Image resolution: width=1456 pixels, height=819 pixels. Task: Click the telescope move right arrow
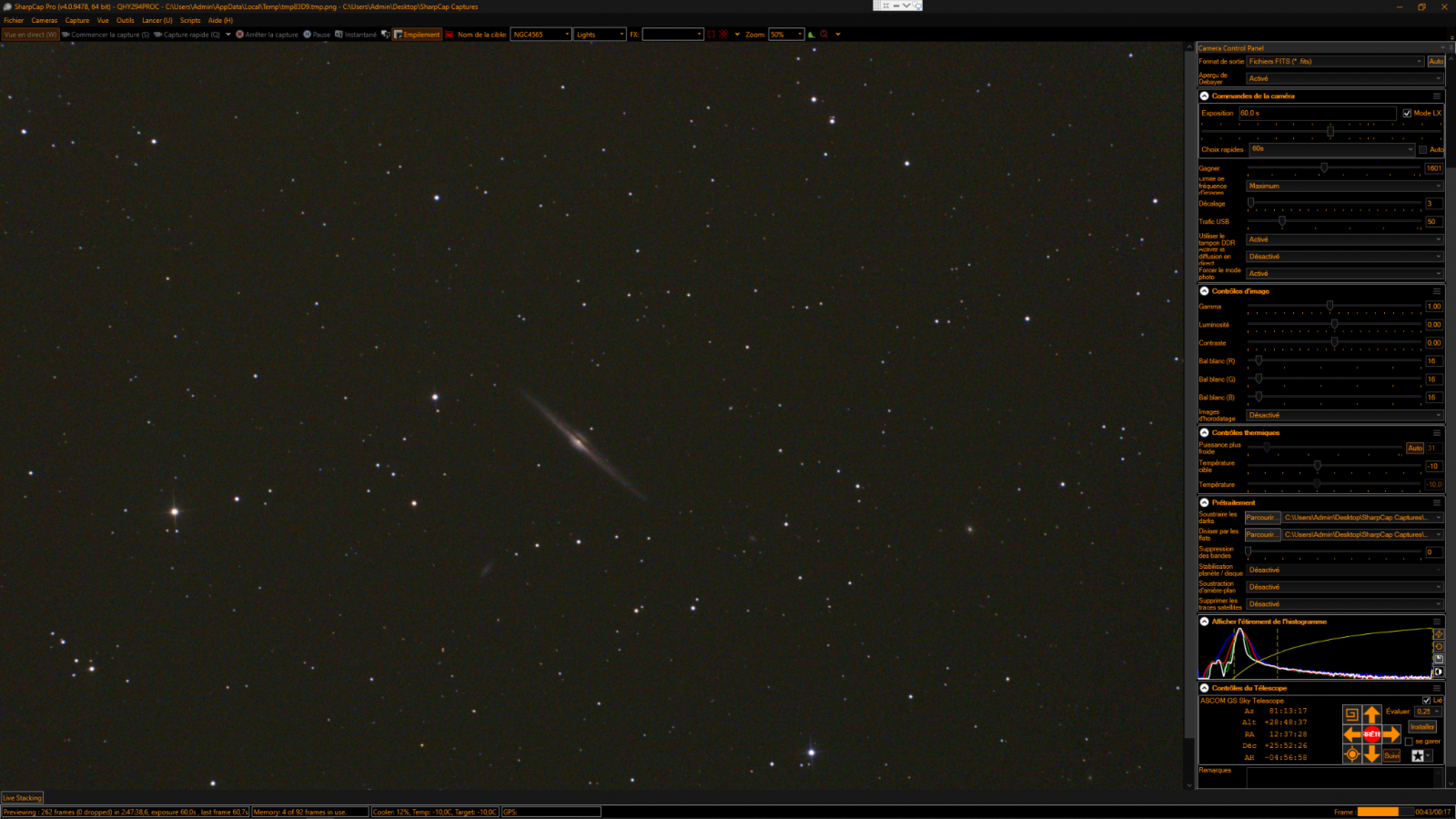click(x=1391, y=734)
